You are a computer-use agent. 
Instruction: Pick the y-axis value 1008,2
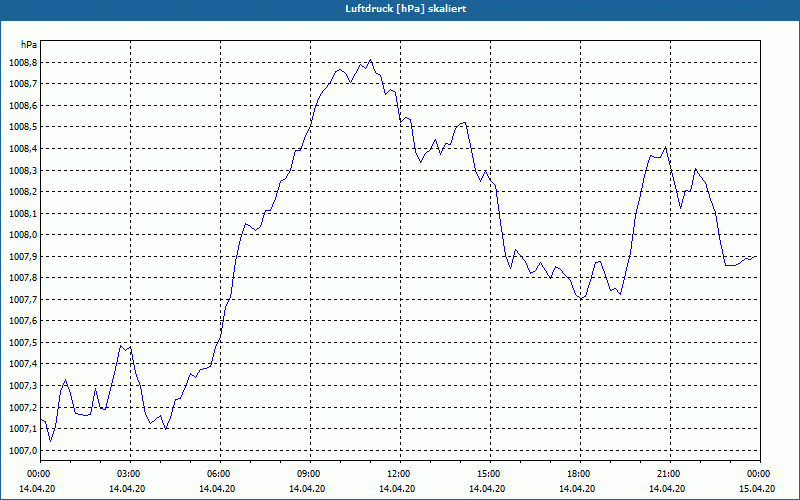22,192
